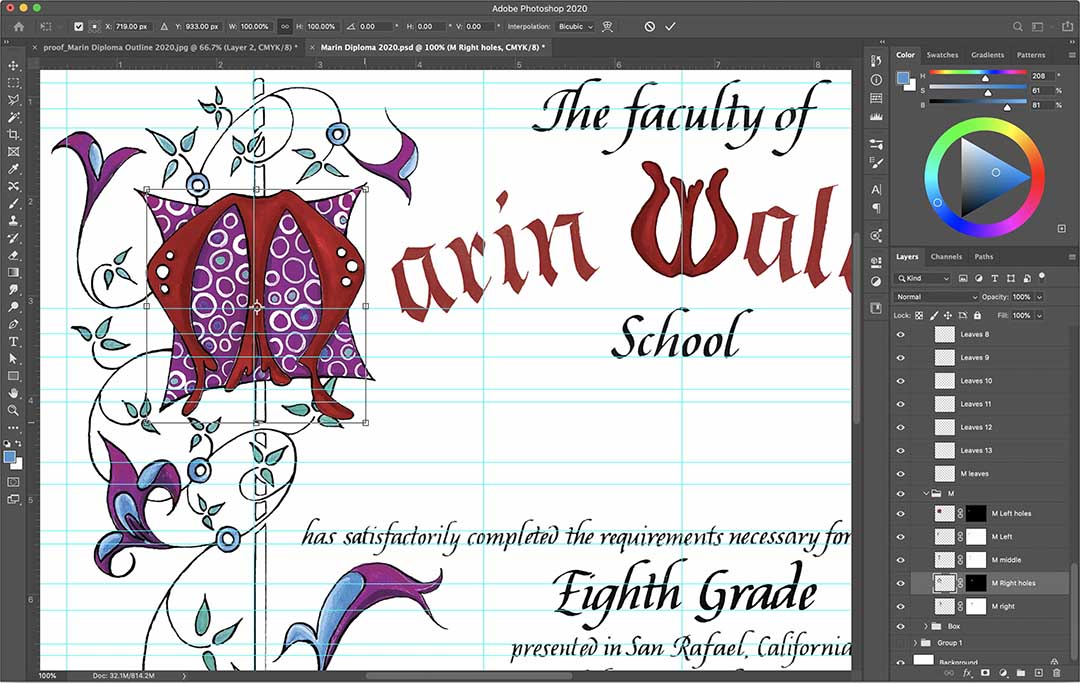Hide the M Right holes layer

[900, 583]
